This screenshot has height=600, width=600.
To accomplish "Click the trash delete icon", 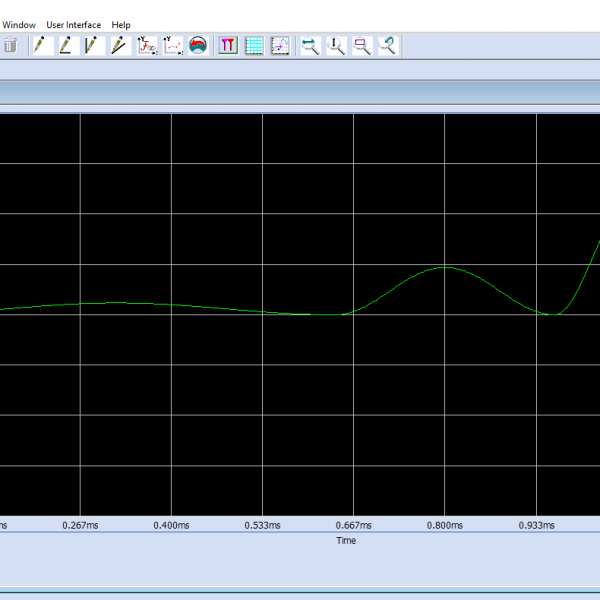I will tap(11, 45).
